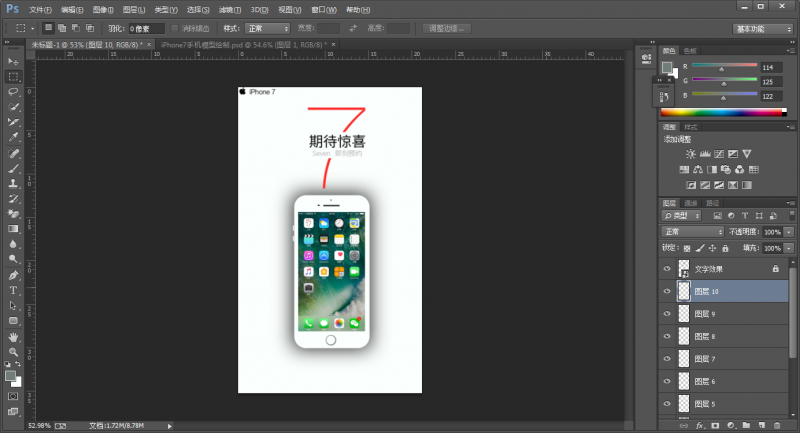Select the Zoom tool in toolbar
Viewport: 800px width, 433px height.
[x=14, y=352]
